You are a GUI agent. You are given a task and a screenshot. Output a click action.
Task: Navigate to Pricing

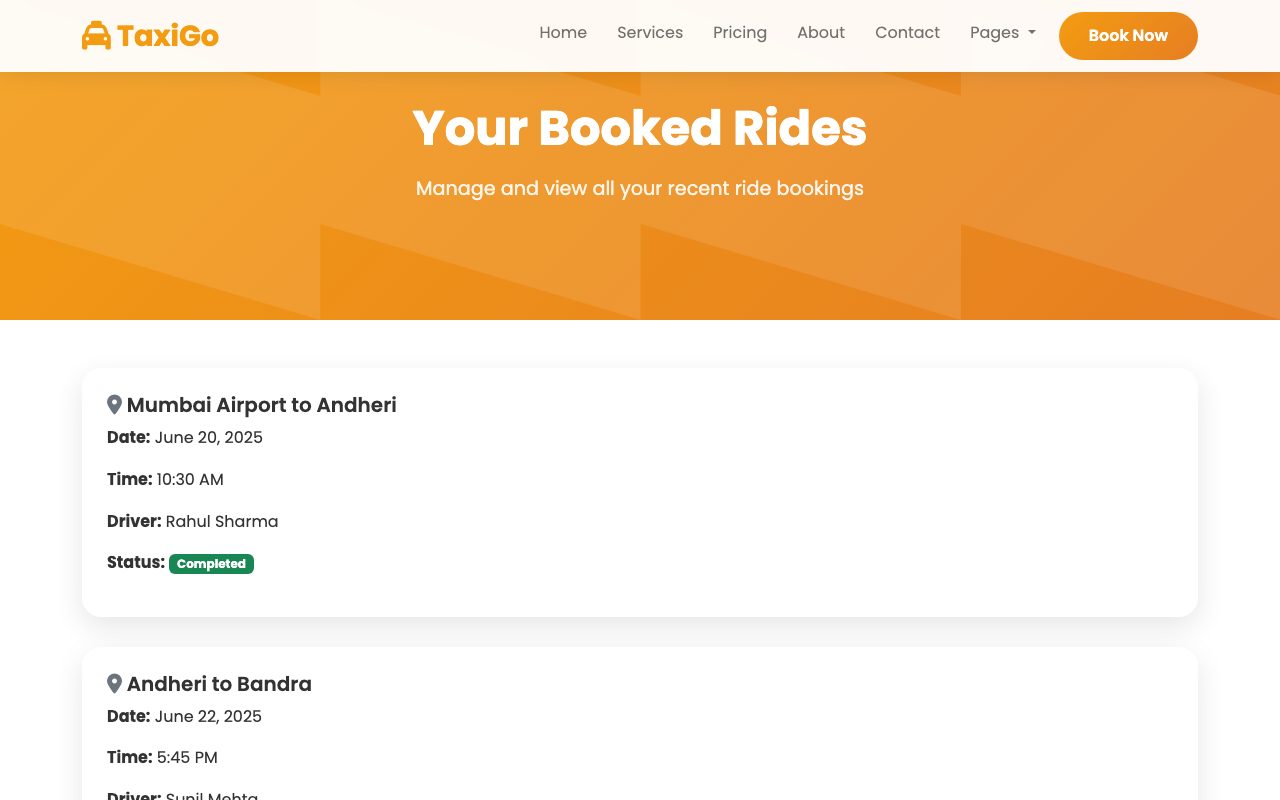[x=740, y=32]
